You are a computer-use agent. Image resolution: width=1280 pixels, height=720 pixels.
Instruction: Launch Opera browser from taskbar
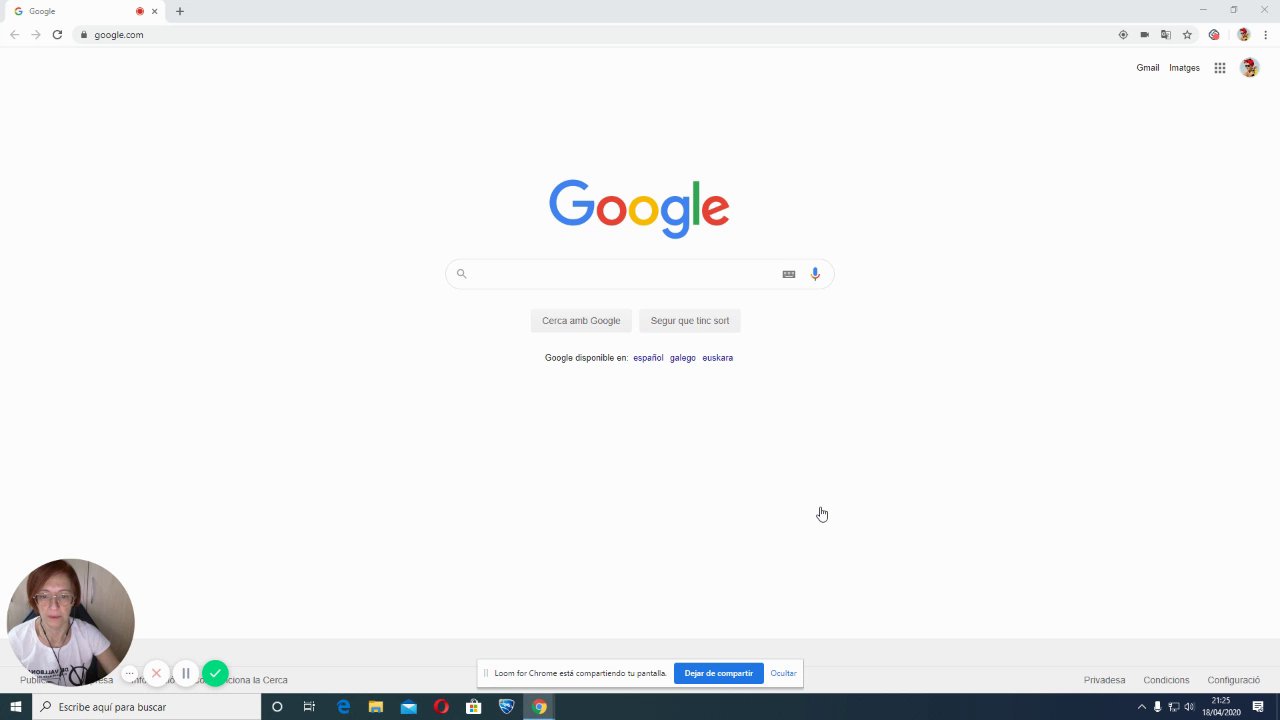pyautogui.click(x=441, y=707)
